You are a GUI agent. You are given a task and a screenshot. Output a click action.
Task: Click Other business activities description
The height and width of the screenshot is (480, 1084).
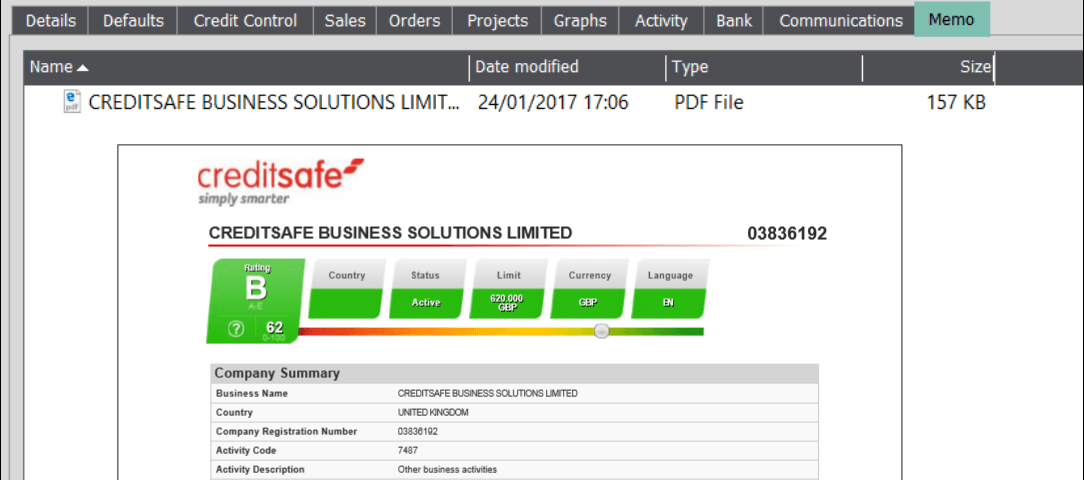[447, 469]
